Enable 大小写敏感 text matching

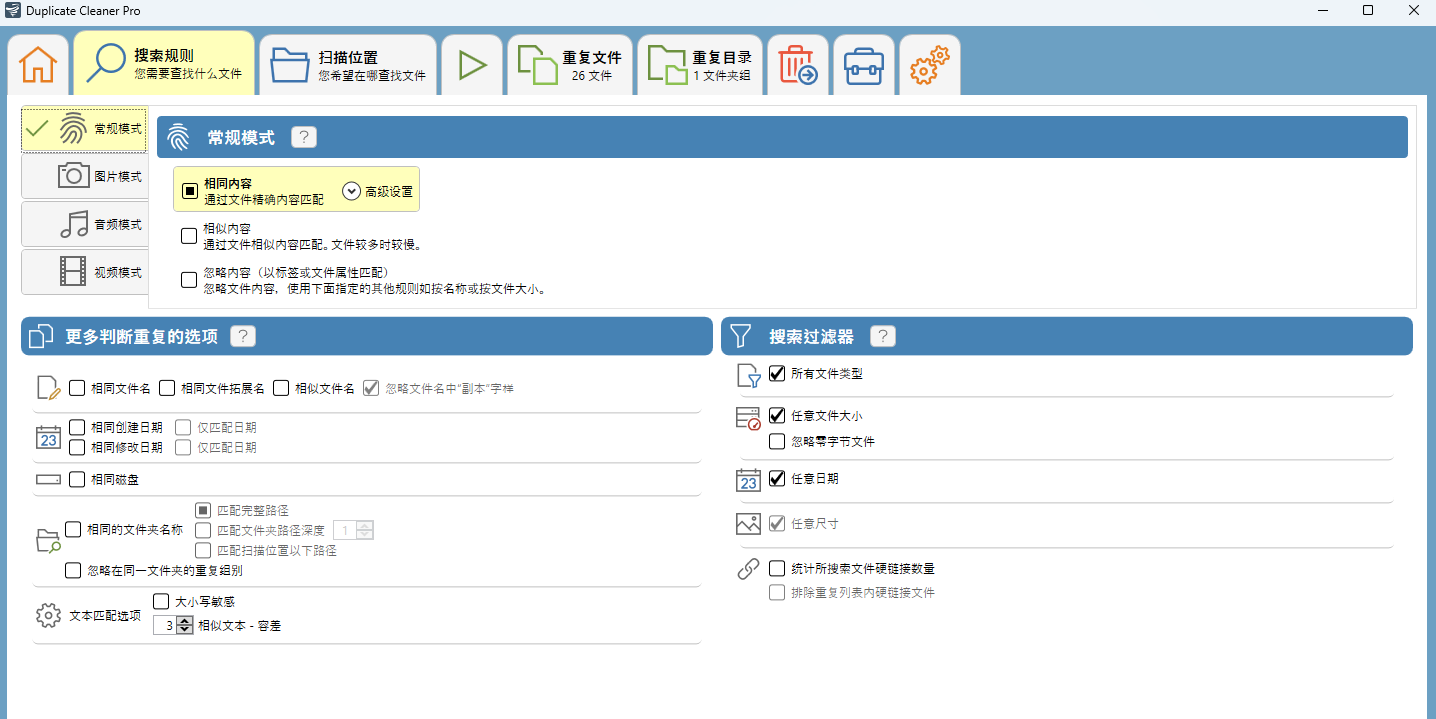(x=161, y=601)
